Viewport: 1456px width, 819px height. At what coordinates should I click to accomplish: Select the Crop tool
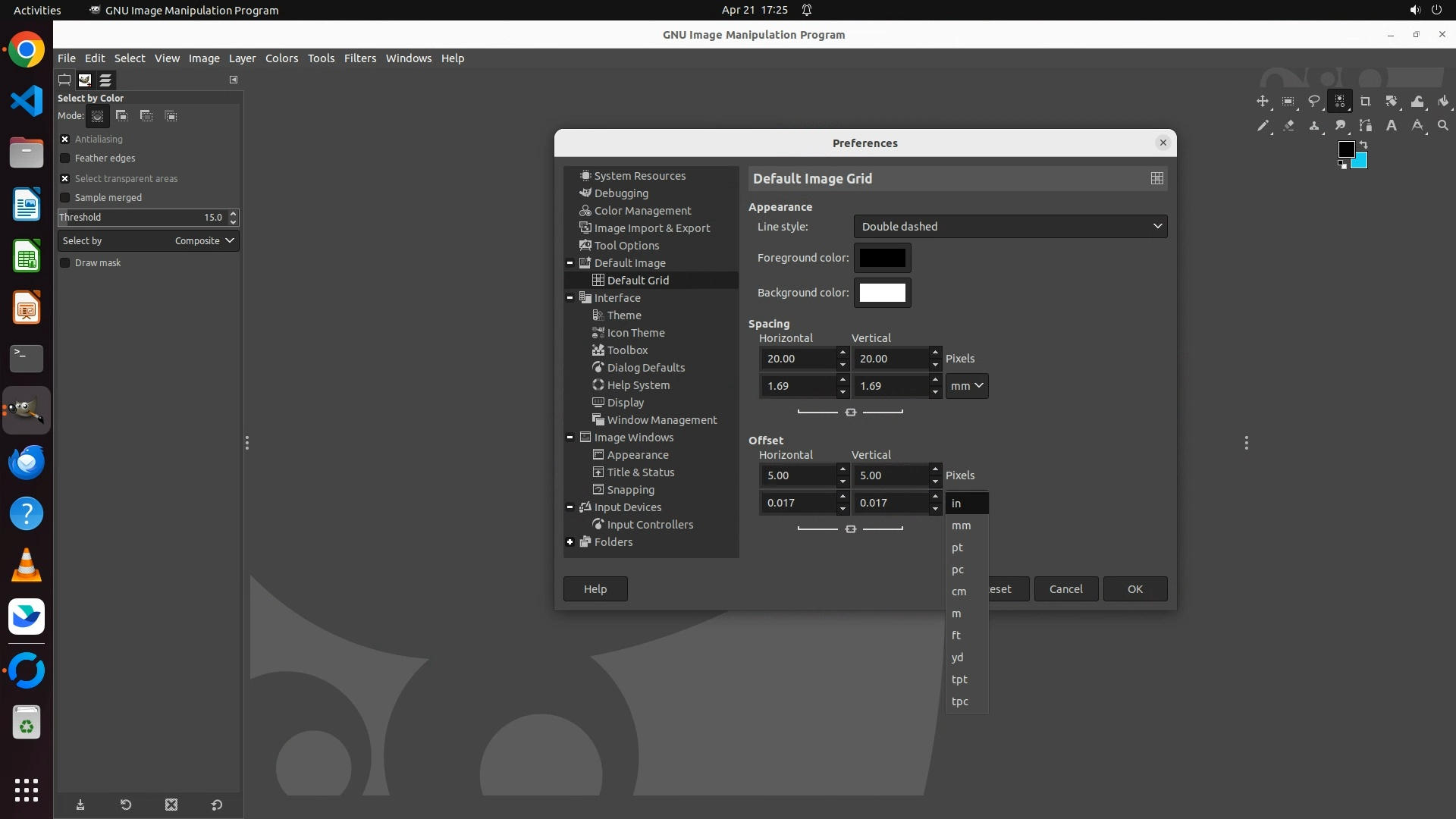point(1366,101)
